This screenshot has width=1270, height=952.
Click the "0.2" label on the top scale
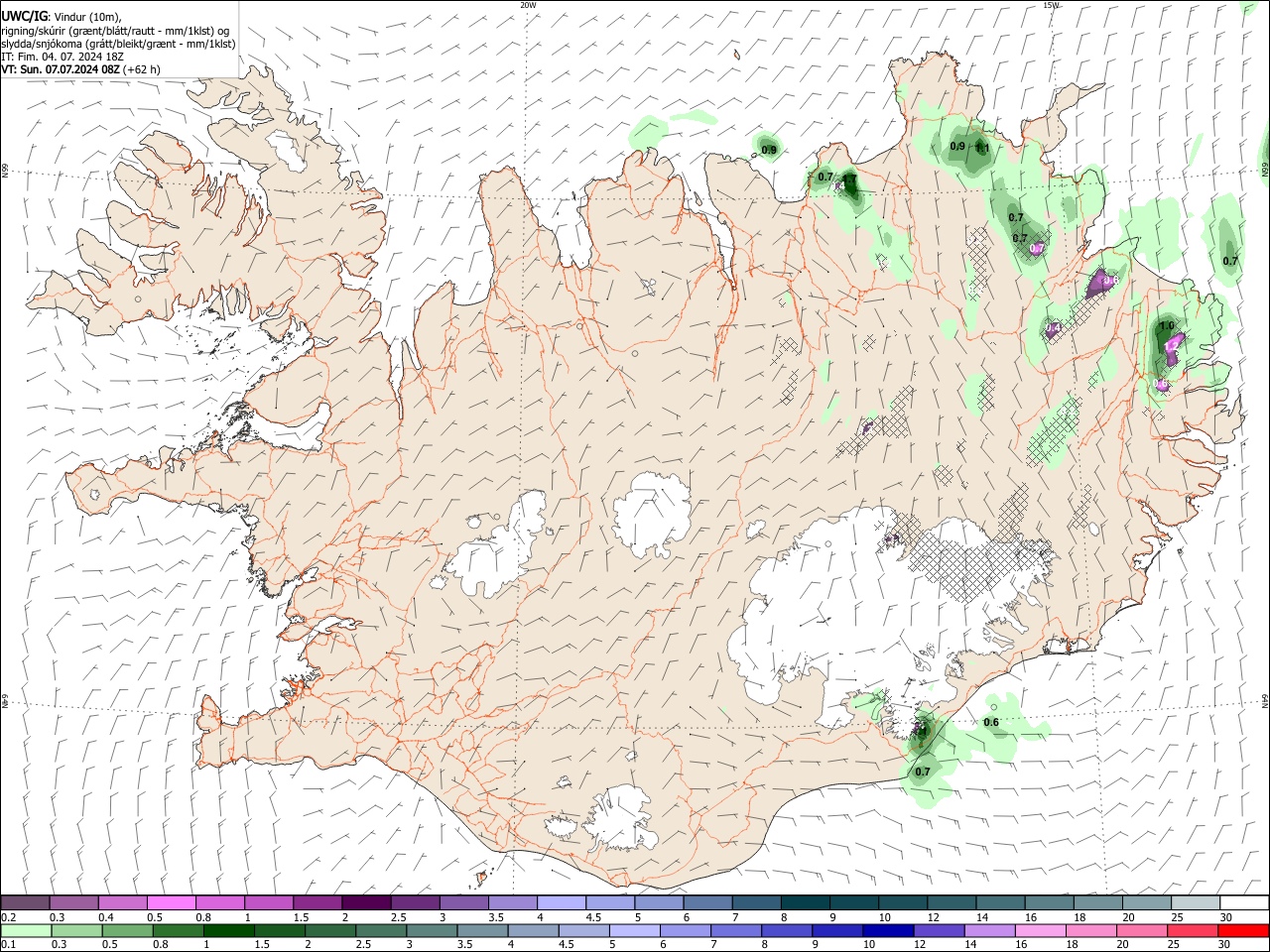tap(9, 917)
